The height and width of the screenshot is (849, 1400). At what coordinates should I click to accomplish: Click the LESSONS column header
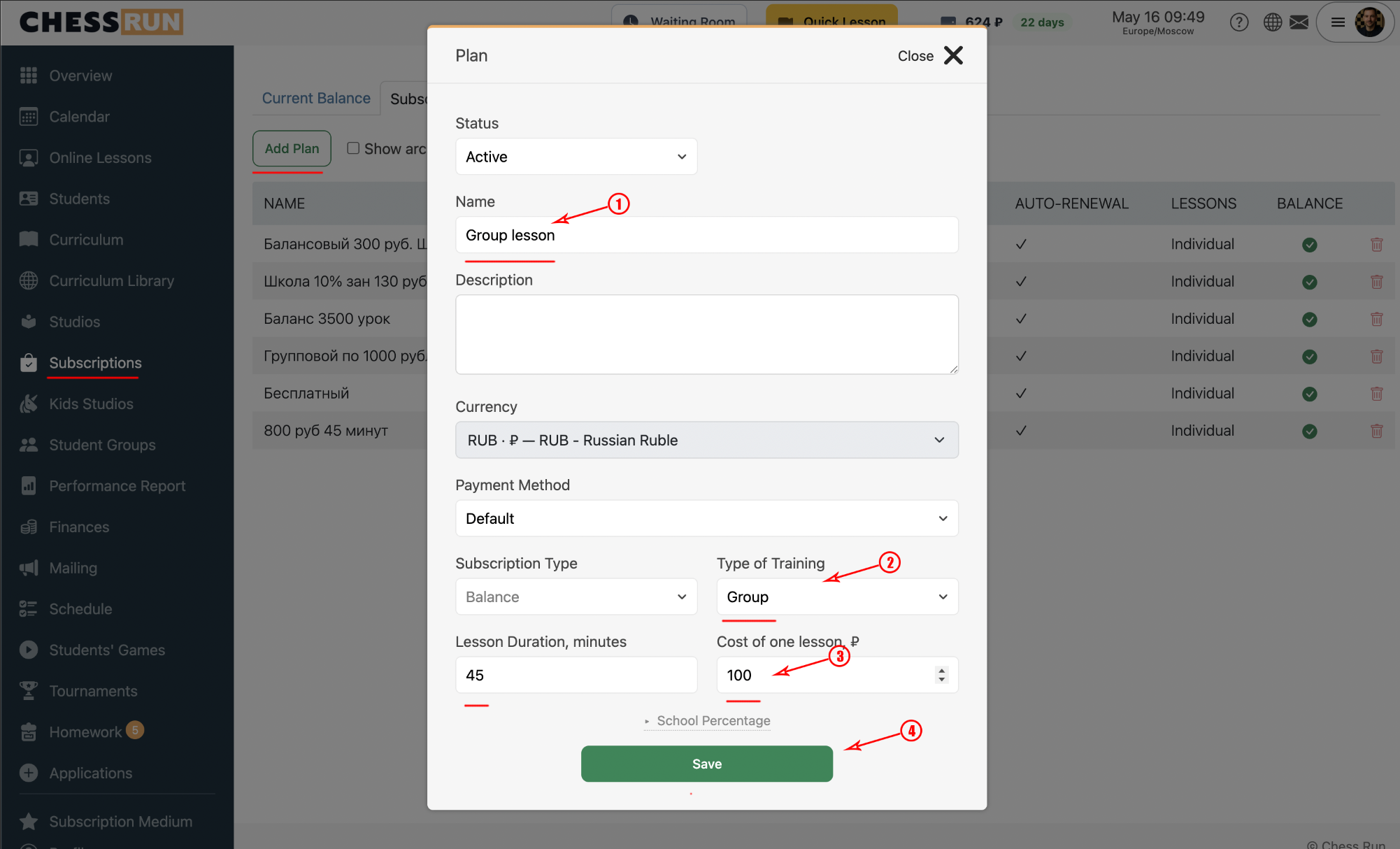(x=1203, y=204)
